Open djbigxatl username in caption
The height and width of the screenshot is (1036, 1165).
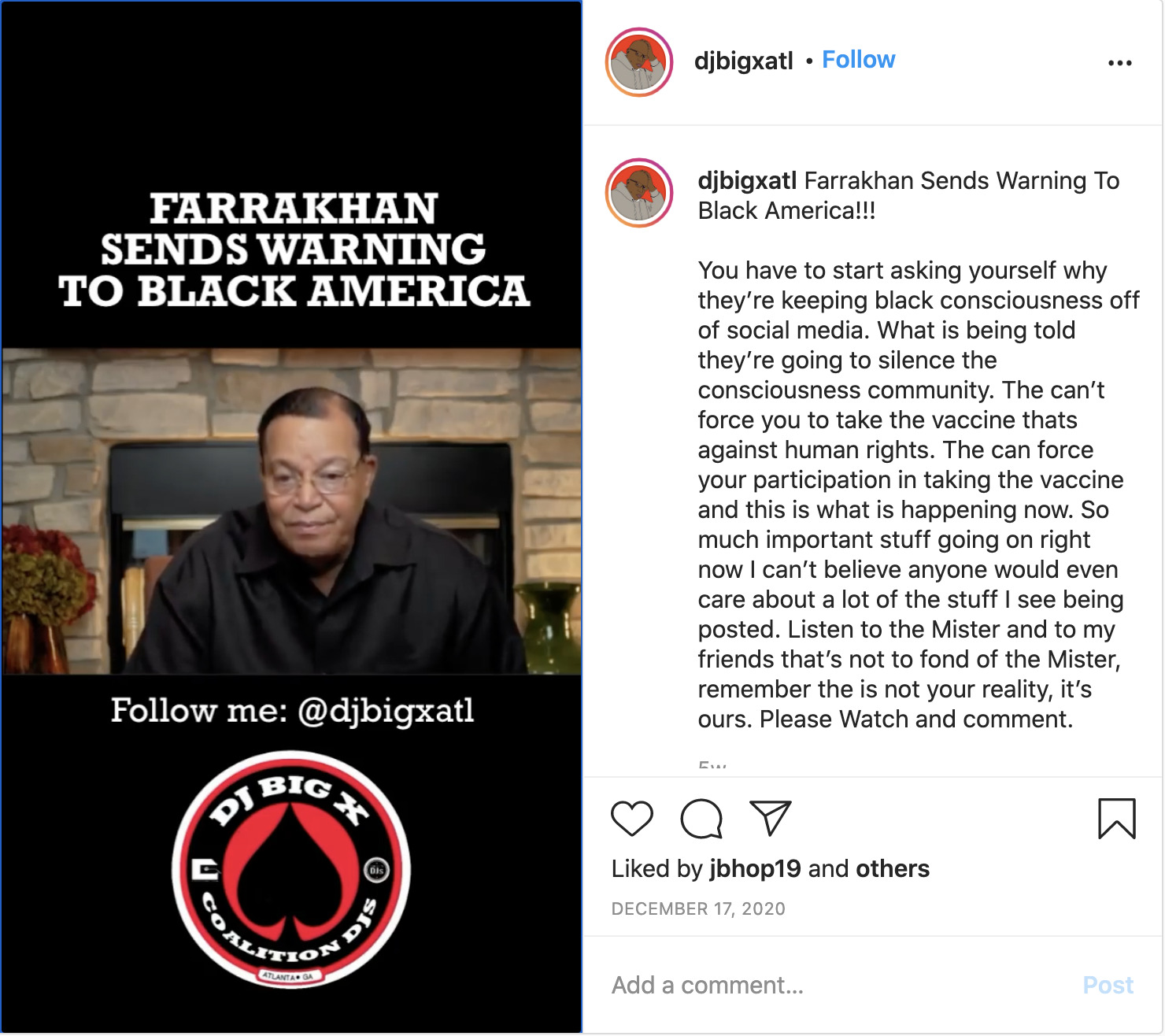[747, 180]
